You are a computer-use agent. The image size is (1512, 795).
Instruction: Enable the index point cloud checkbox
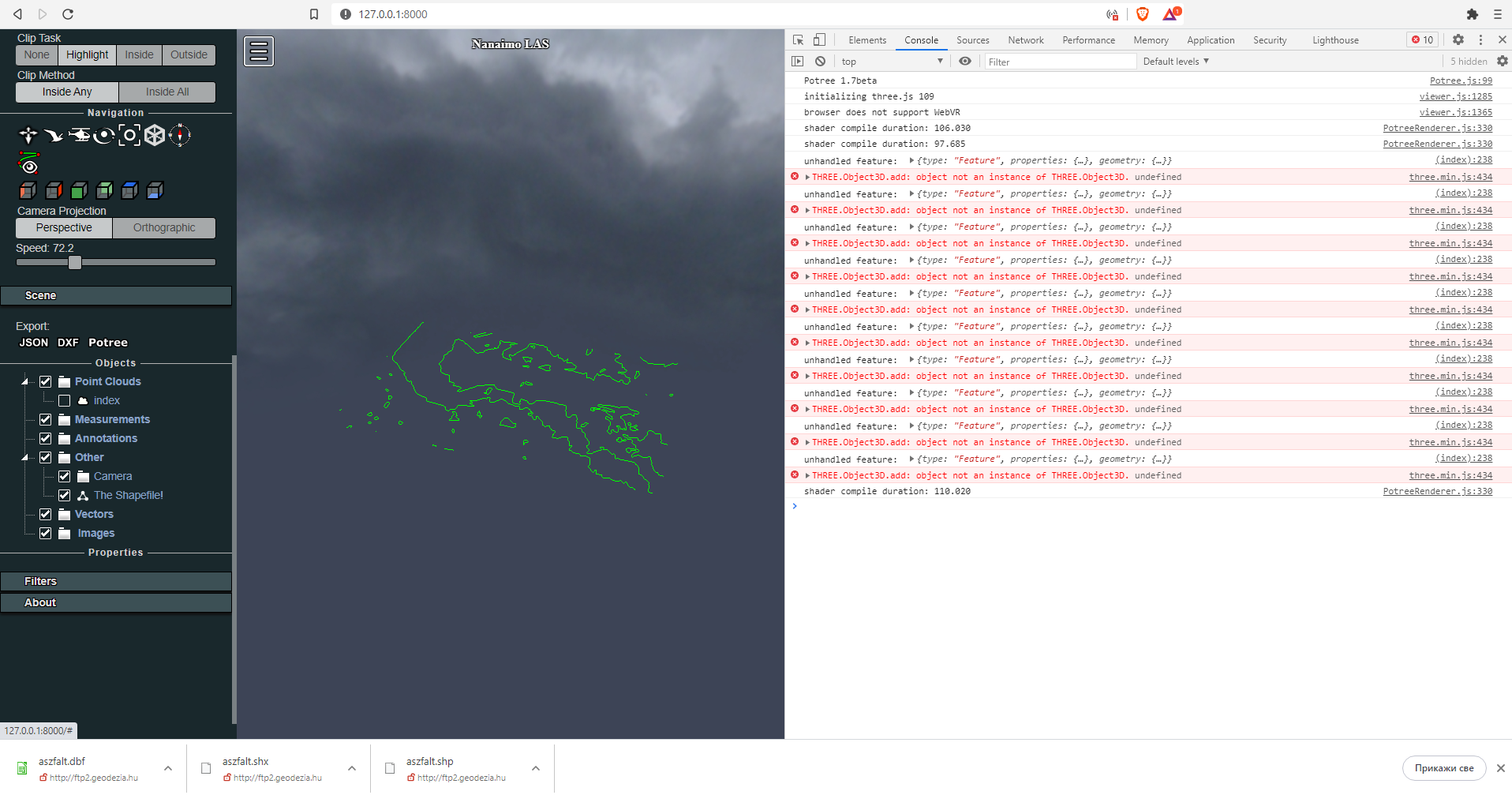[64, 400]
